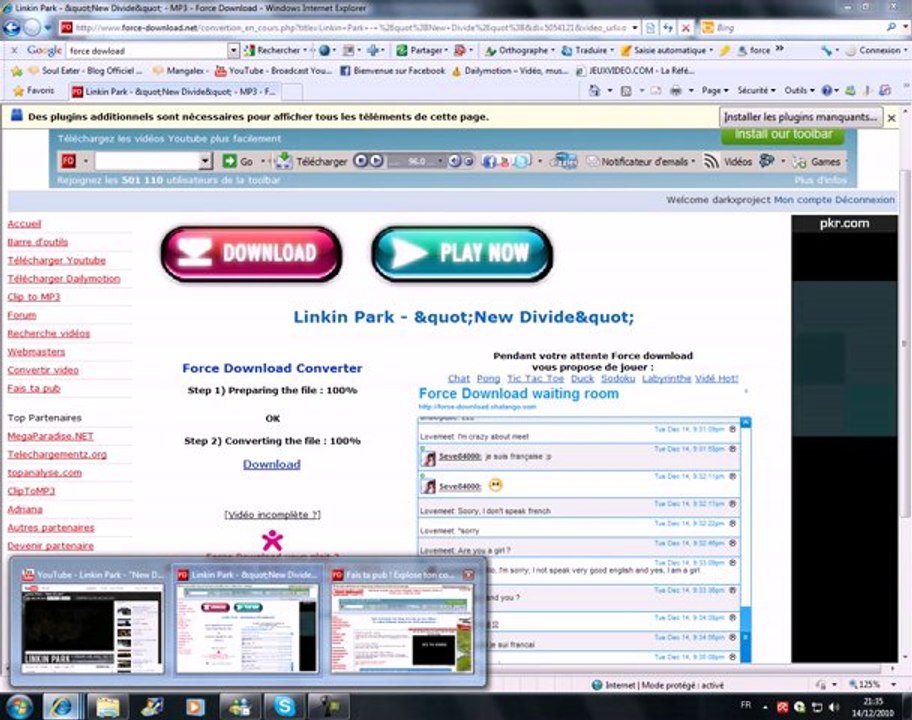Click the green Go arrow in Force toolbar
This screenshot has width=912, height=720.
point(230,161)
